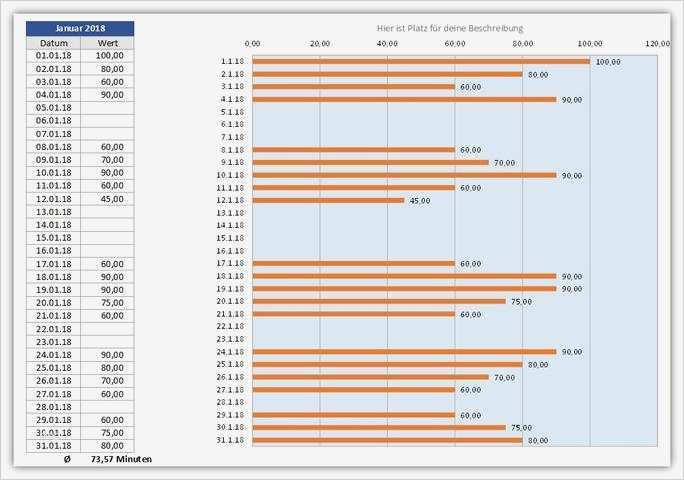The image size is (684, 480).
Task: Select the date cell 06.01.18
Action: (54, 121)
